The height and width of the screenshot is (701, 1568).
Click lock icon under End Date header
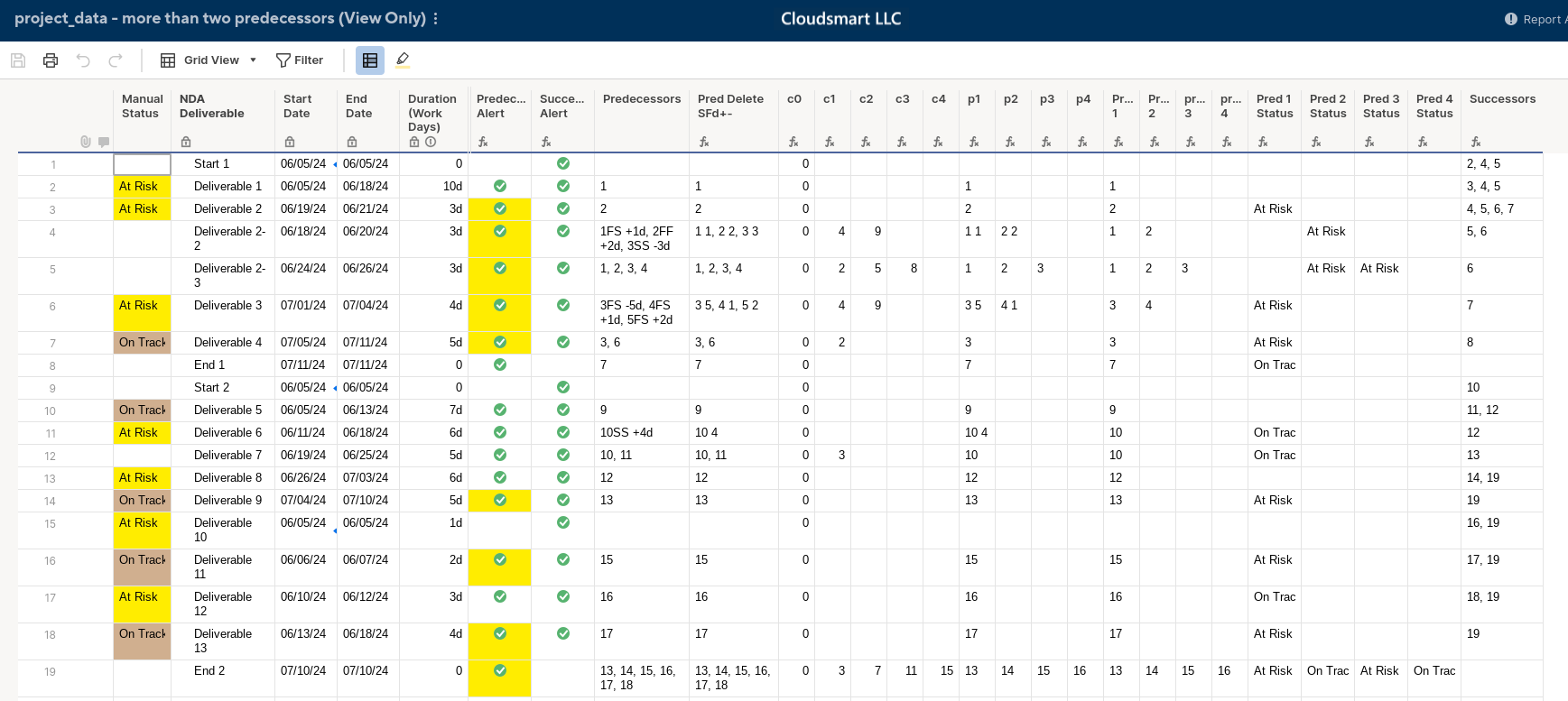pos(352,142)
